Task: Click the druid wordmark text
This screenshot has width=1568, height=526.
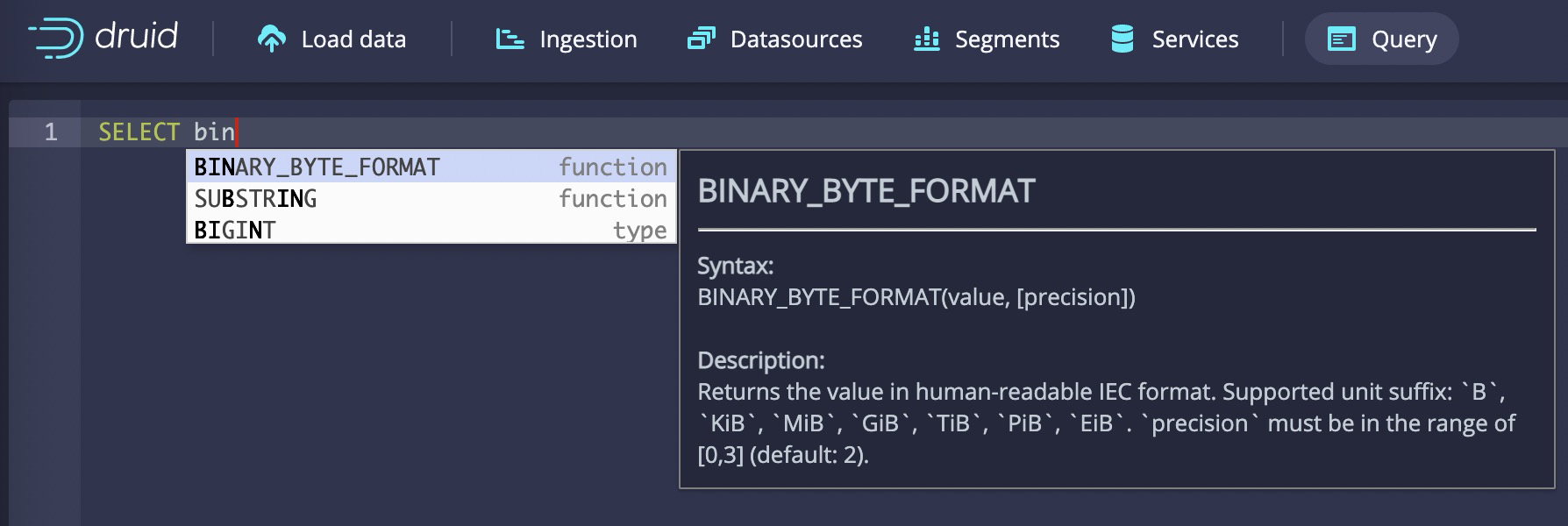Action: tap(136, 37)
